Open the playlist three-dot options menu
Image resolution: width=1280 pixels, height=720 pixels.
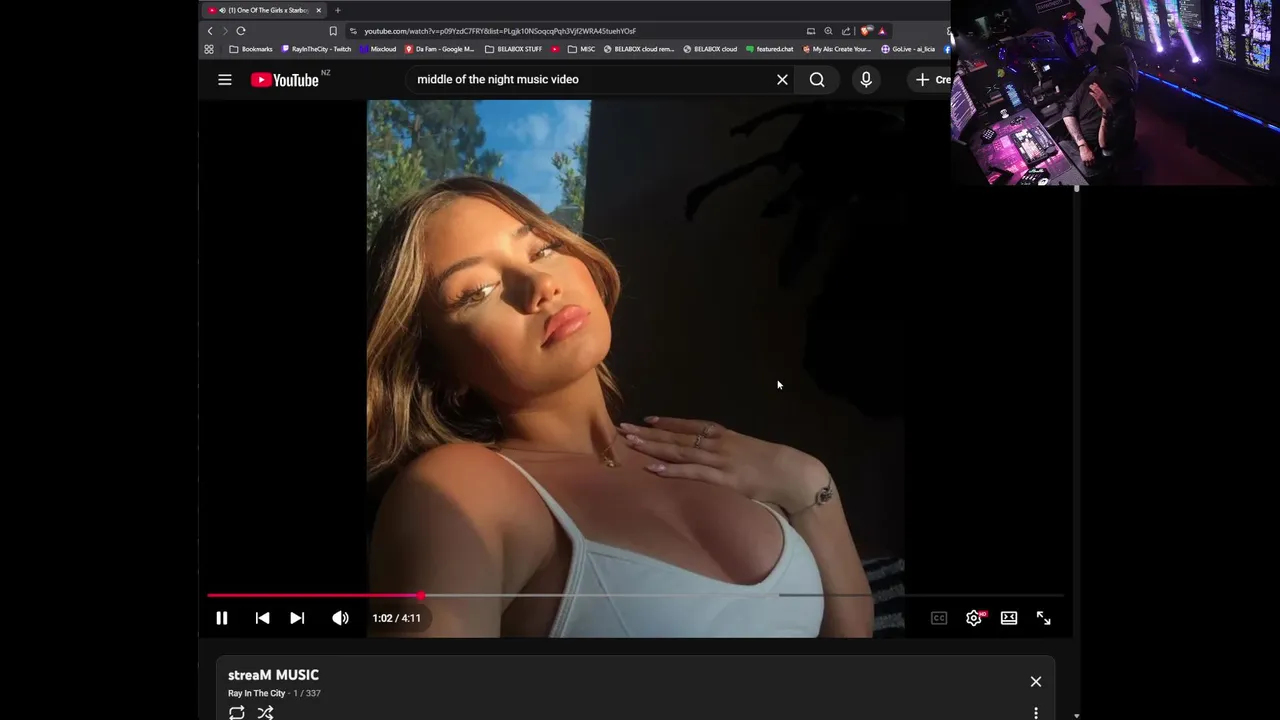pyautogui.click(x=1036, y=713)
